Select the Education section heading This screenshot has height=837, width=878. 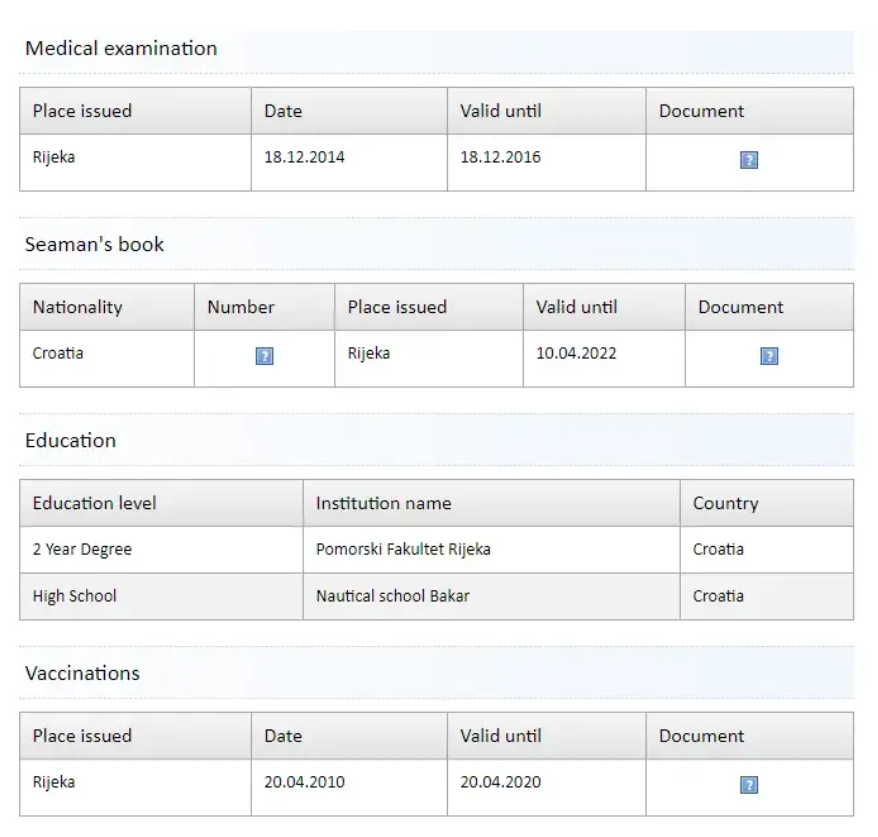click(70, 440)
